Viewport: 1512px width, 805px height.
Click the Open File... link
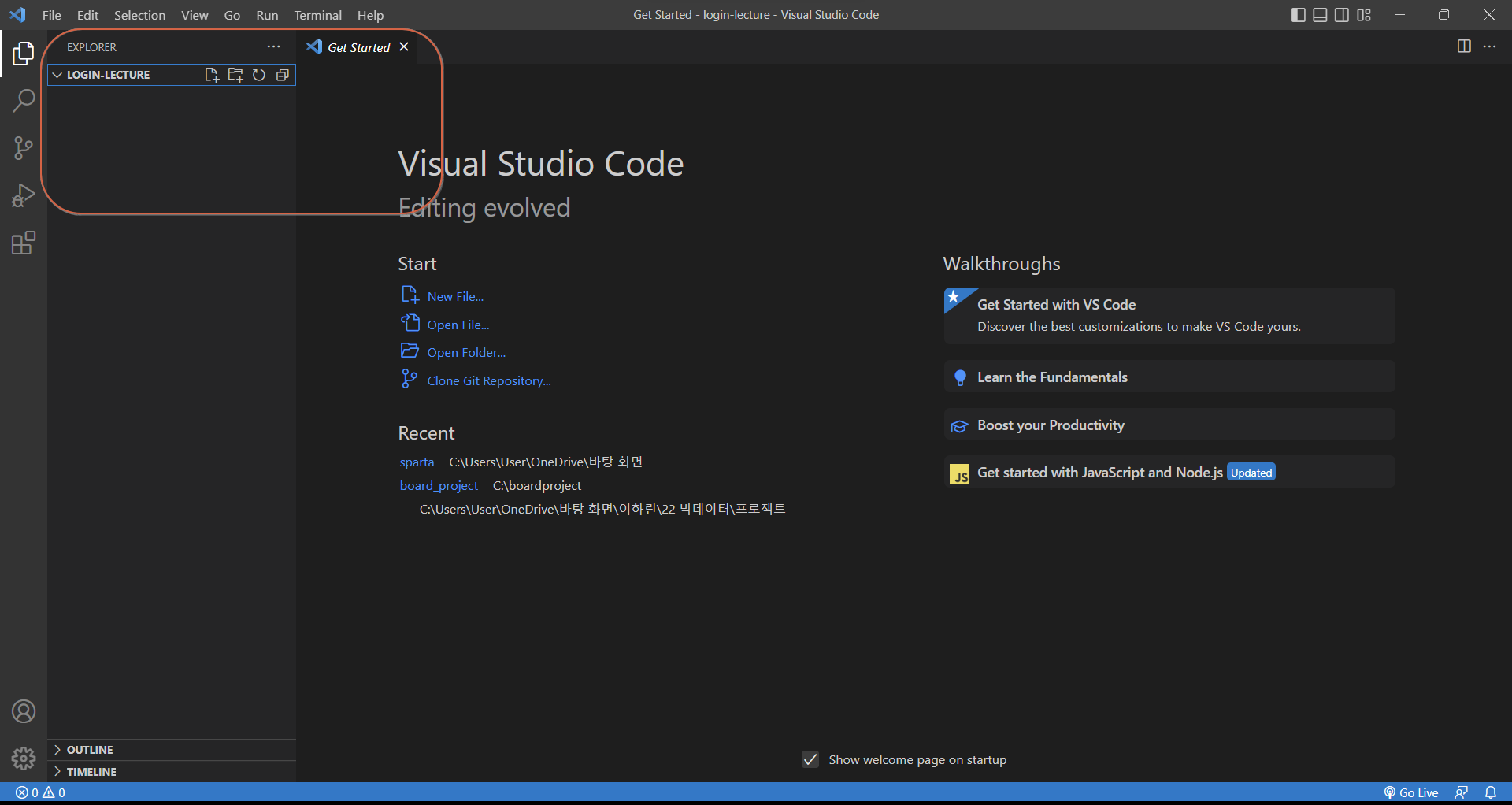[x=458, y=325]
